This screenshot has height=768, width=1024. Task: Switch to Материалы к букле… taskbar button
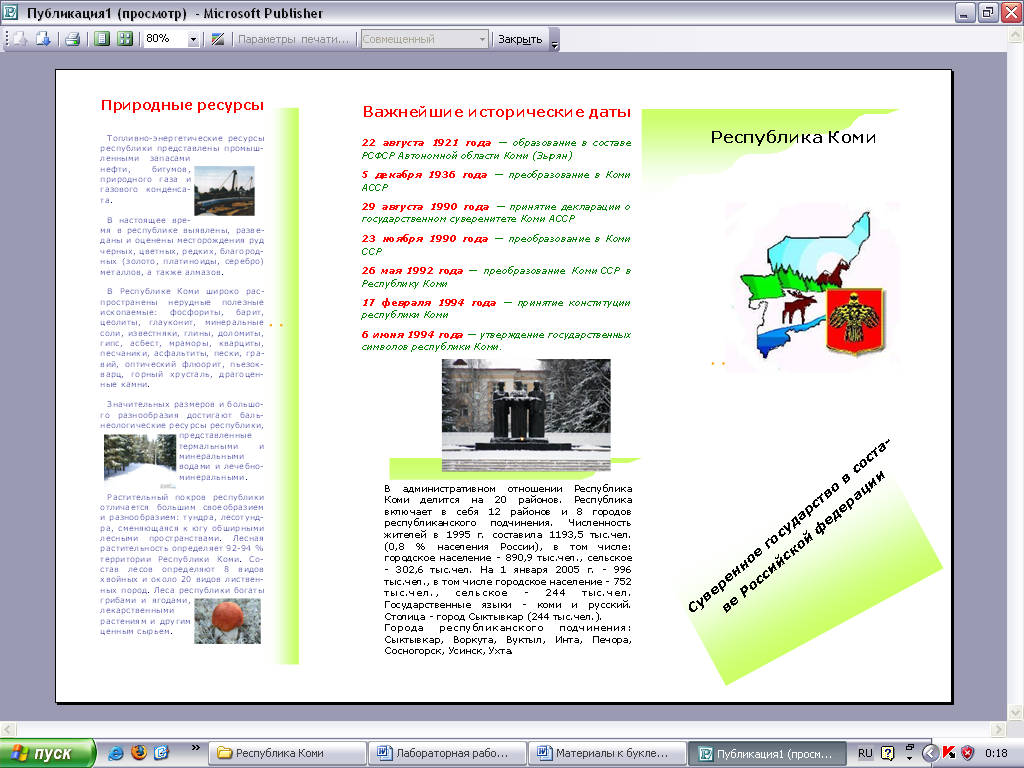pyautogui.click(x=607, y=753)
